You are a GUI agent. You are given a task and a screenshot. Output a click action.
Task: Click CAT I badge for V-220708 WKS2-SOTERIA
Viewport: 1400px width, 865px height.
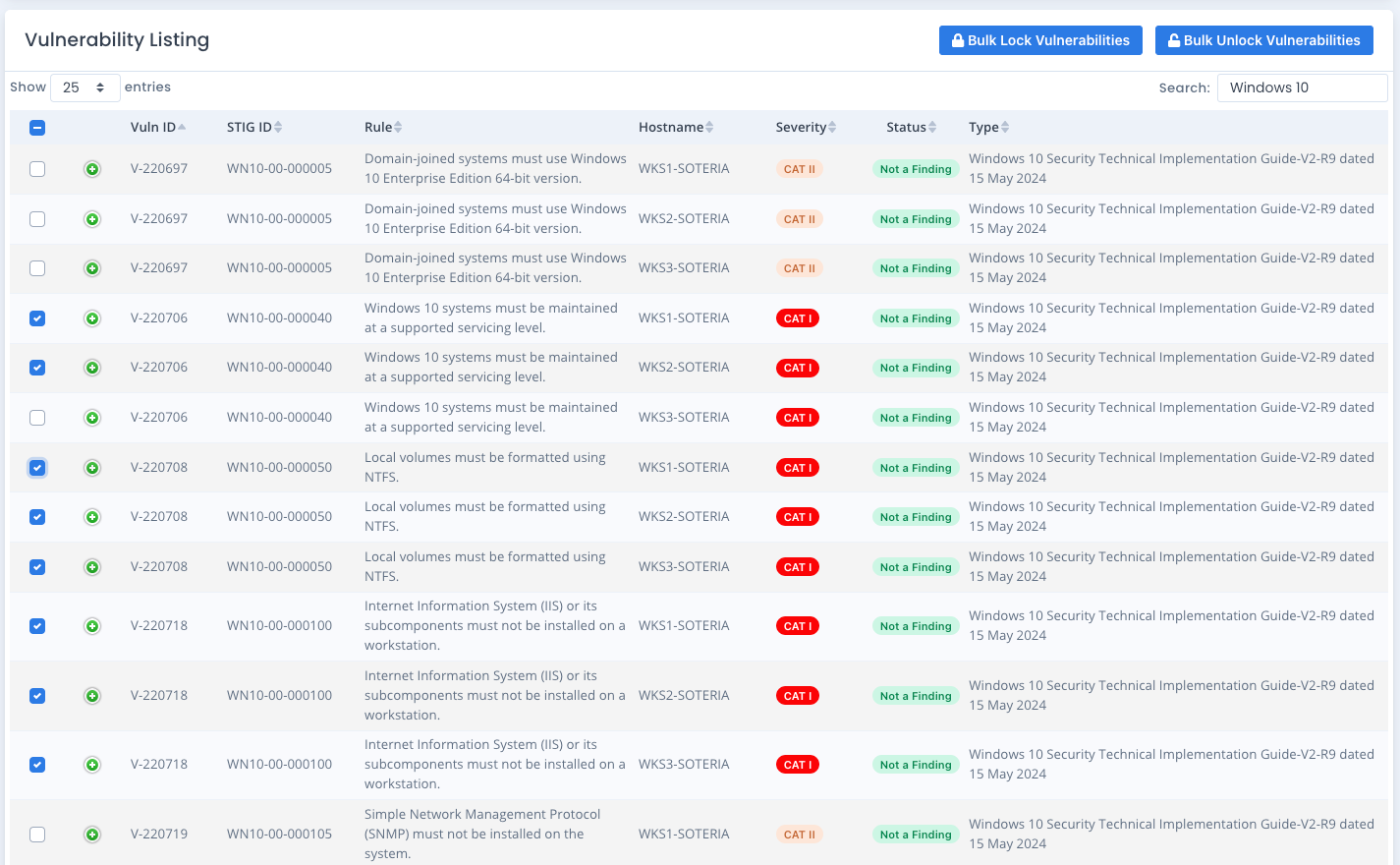[798, 517]
